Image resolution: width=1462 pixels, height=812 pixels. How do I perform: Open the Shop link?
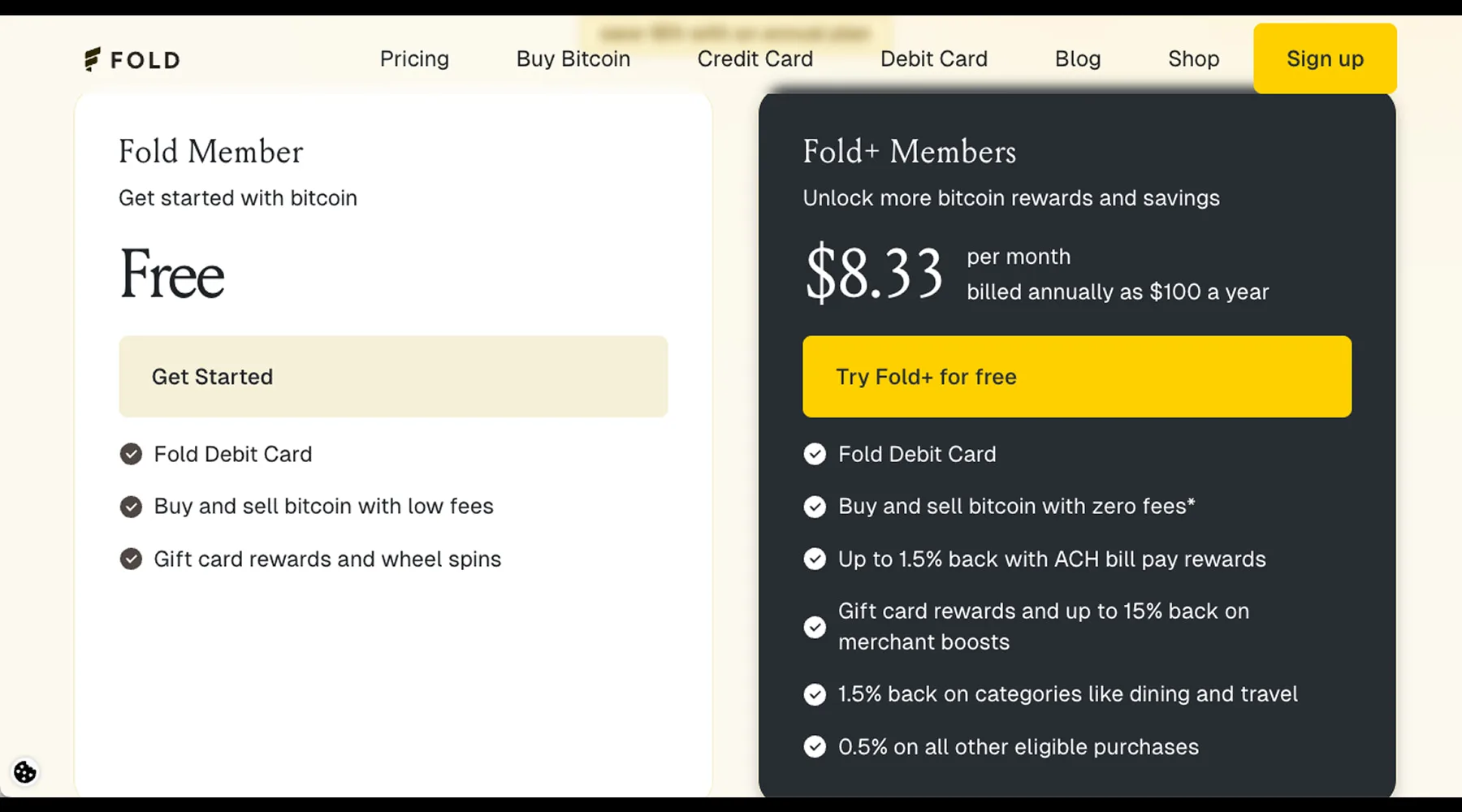pyautogui.click(x=1194, y=59)
